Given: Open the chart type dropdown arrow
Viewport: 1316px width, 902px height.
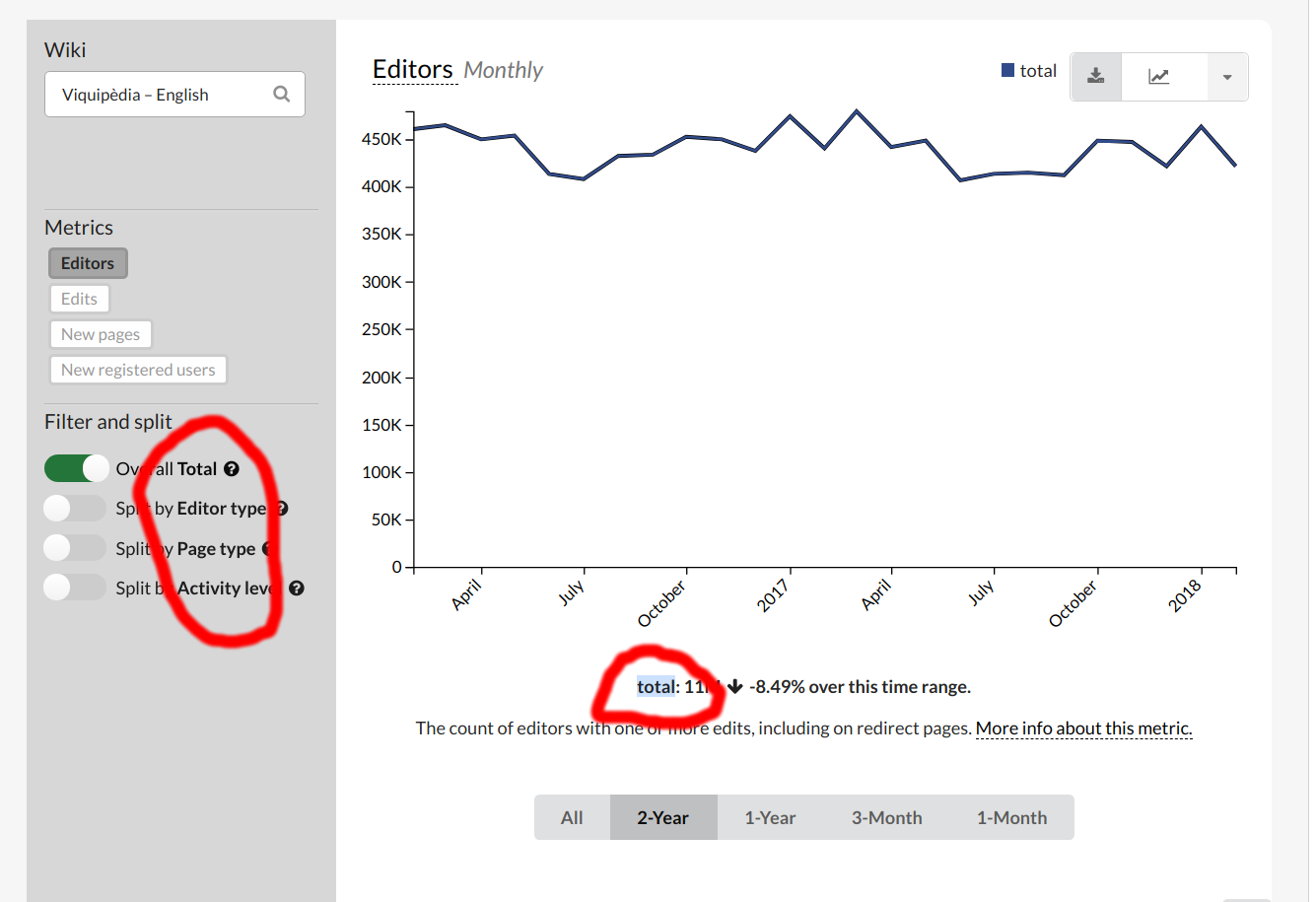Looking at the screenshot, I should coord(1227,77).
